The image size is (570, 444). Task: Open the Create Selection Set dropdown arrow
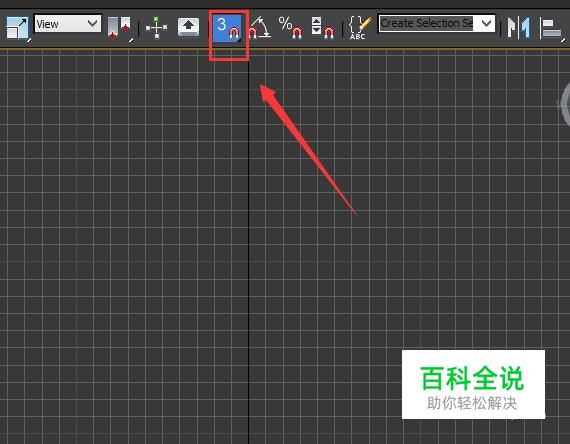pyautogui.click(x=486, y=24)
